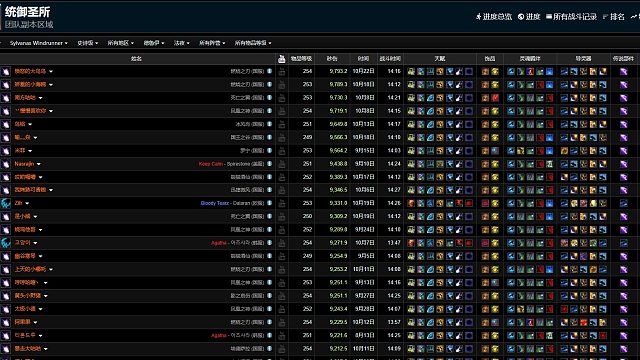The image size is (640, 360).
Task: Click the first conduit icon in the 9,438.8 row
Action: [564, 164]
